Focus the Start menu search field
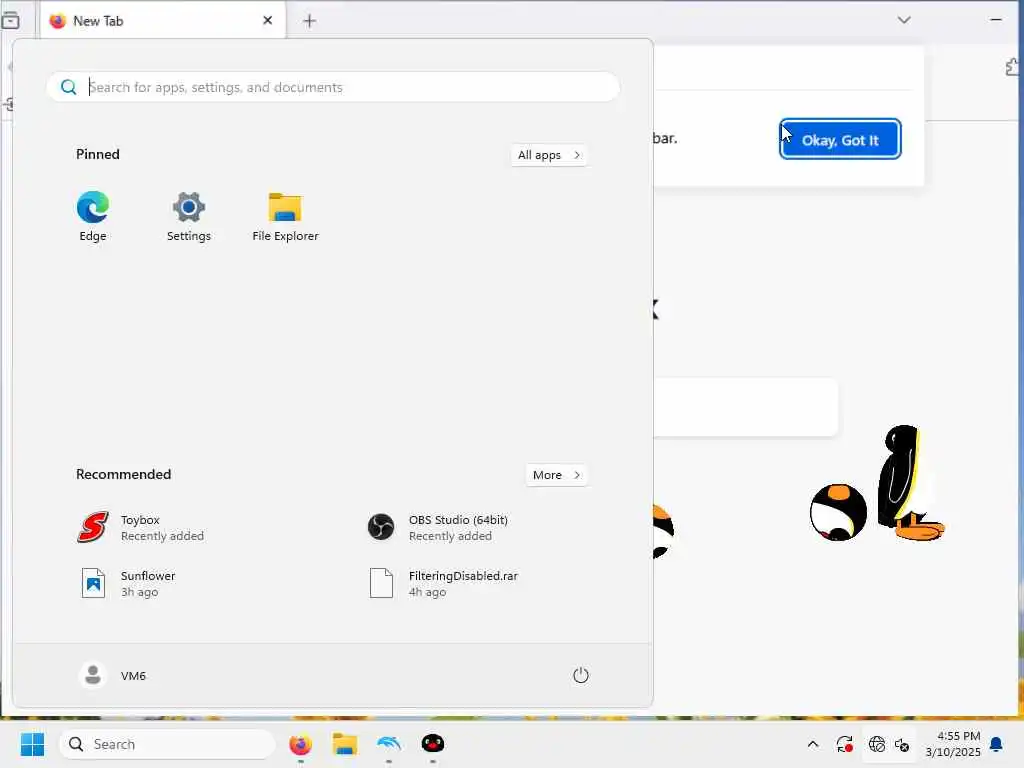 point(333,87)
